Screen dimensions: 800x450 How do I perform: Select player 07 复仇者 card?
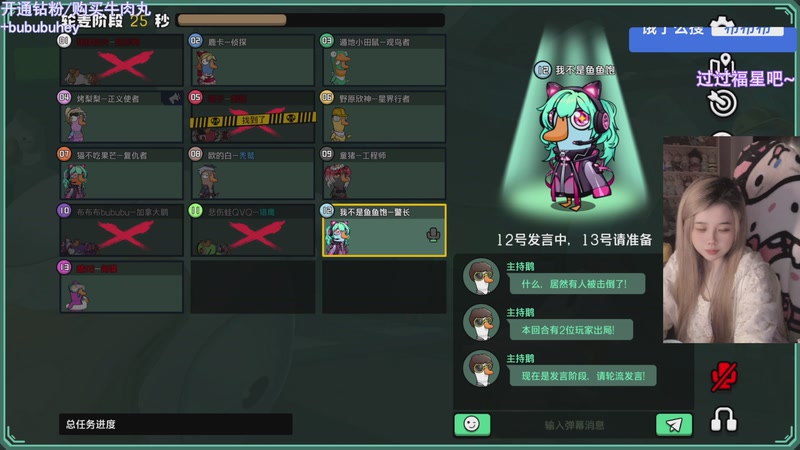(x=121, y=173)
